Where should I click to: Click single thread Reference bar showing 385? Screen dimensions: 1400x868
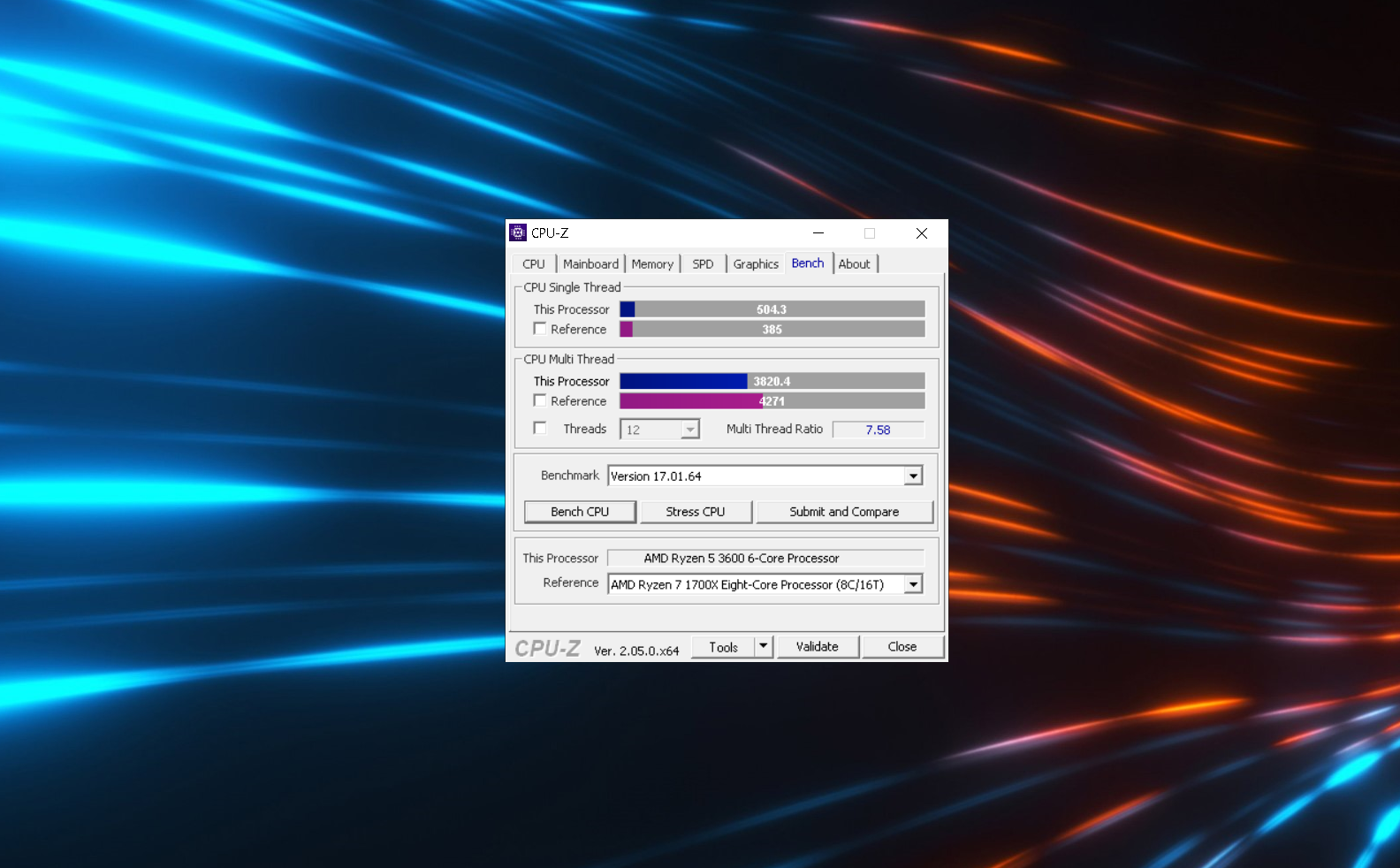(772, 329)
